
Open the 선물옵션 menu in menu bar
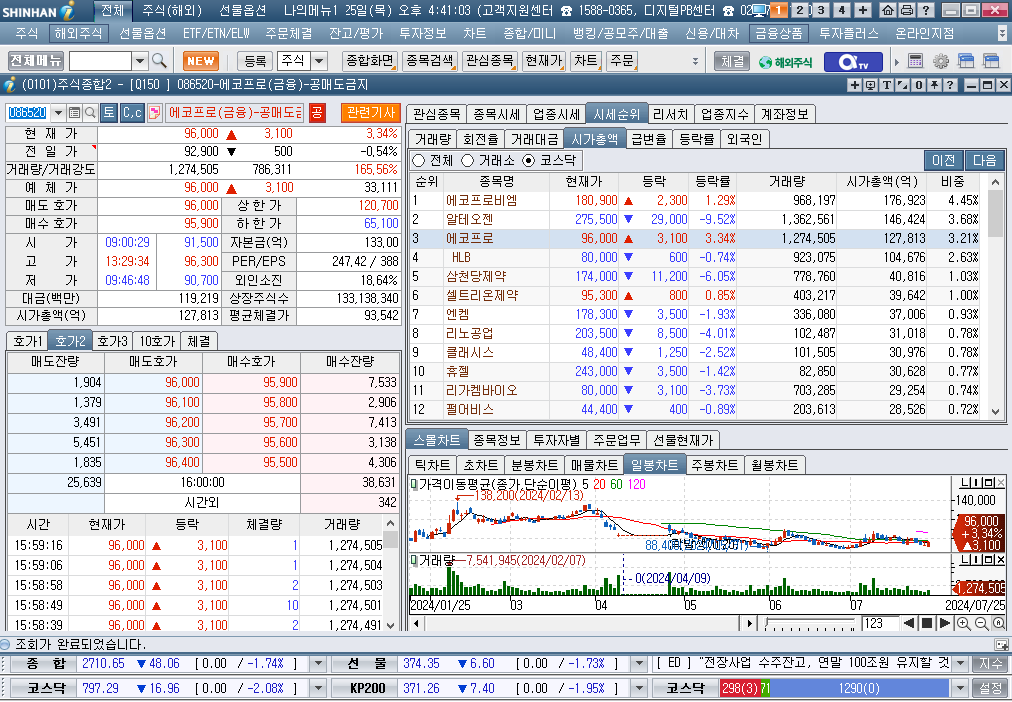[x=142, y=33]
